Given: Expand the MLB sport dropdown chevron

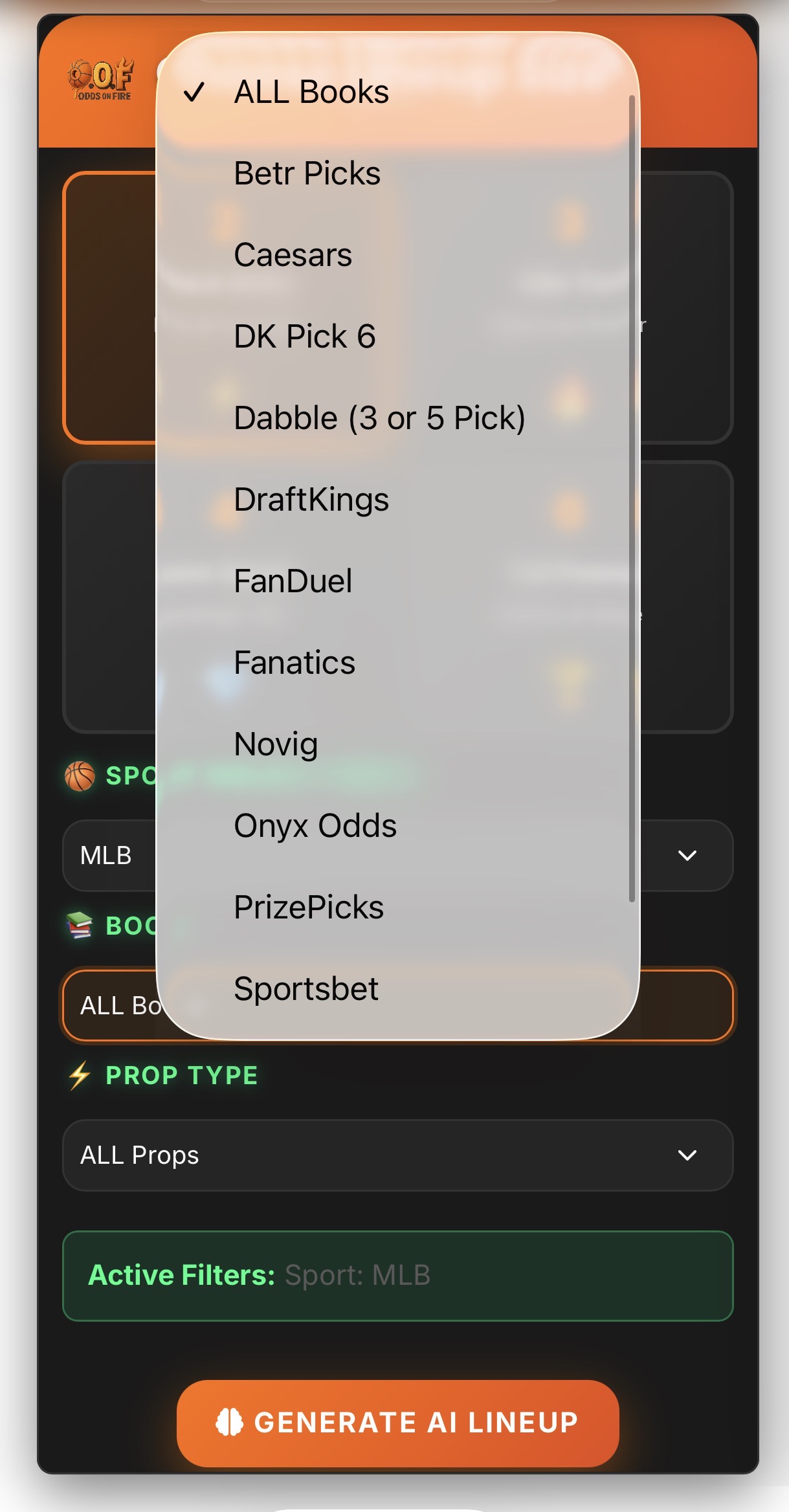Looking at the screenshot, I should coord(687,856).
